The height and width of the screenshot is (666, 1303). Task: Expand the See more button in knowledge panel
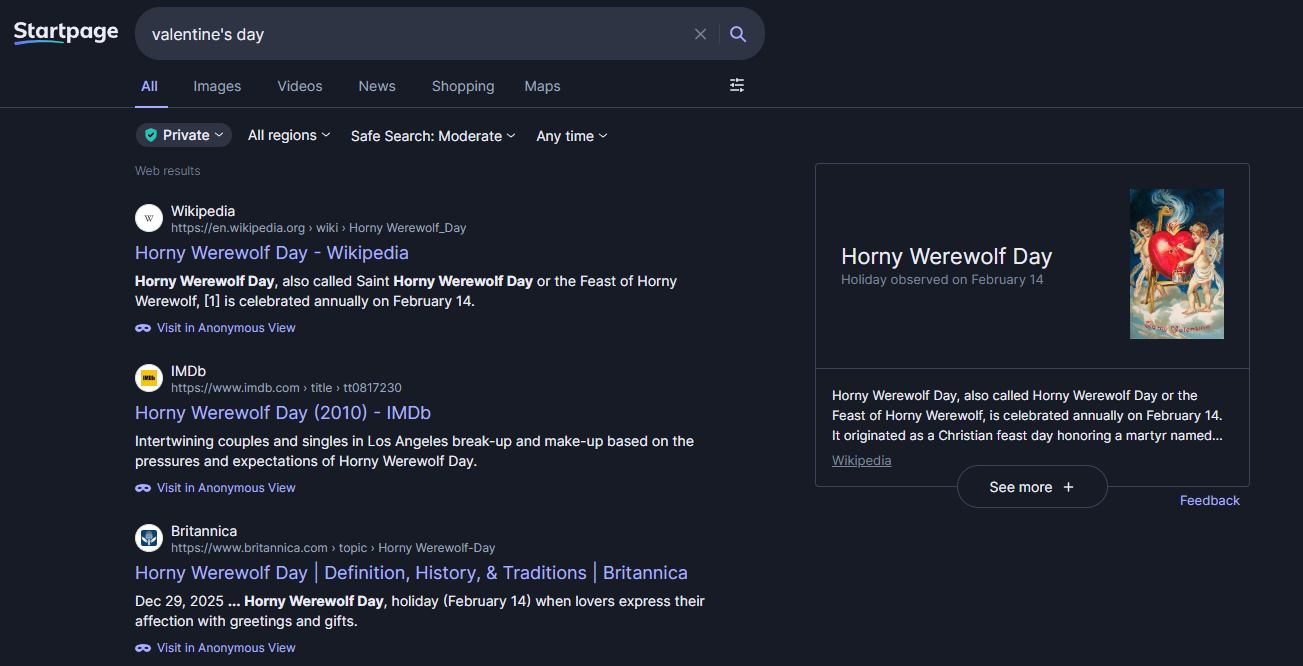[1031, 487]
